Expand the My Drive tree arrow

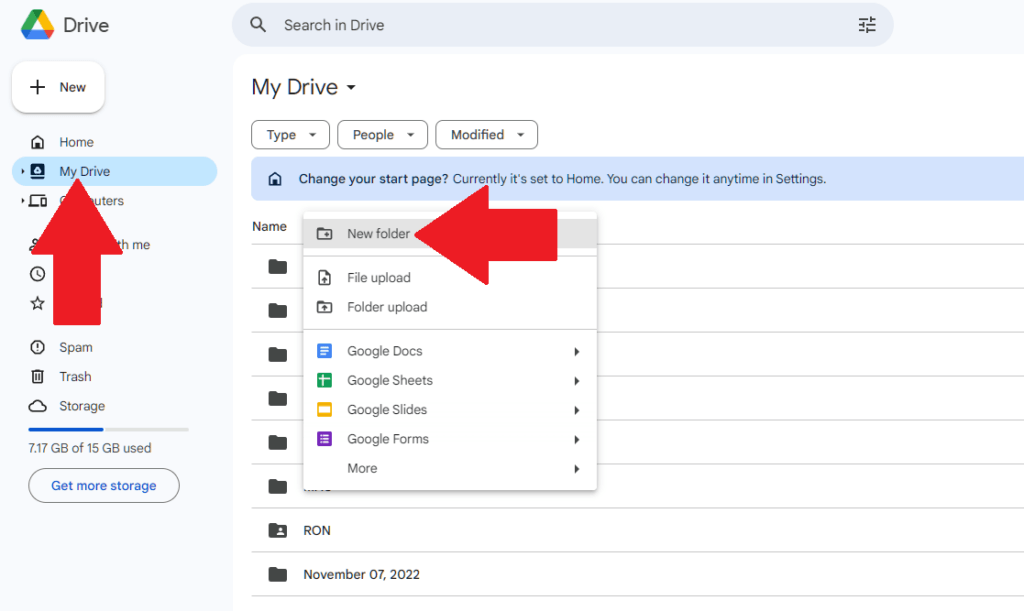click(x=22, y=171)
